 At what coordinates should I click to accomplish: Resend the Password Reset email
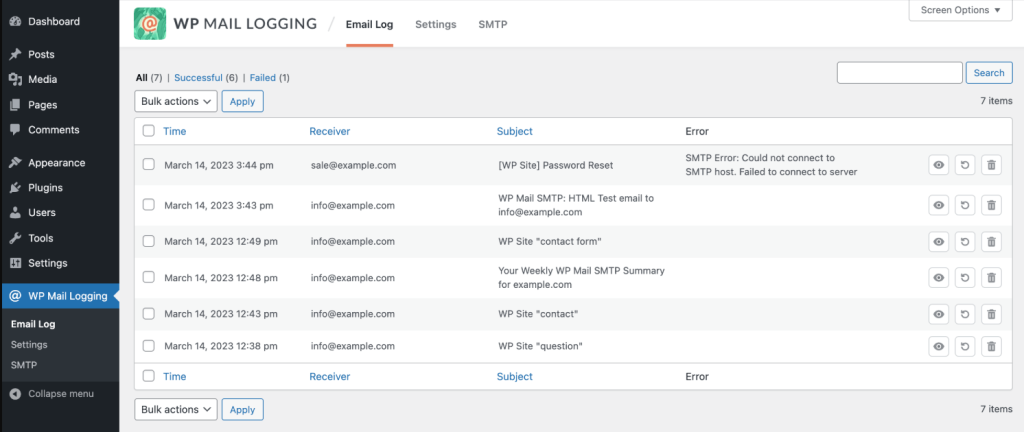[x=965, y=165]
